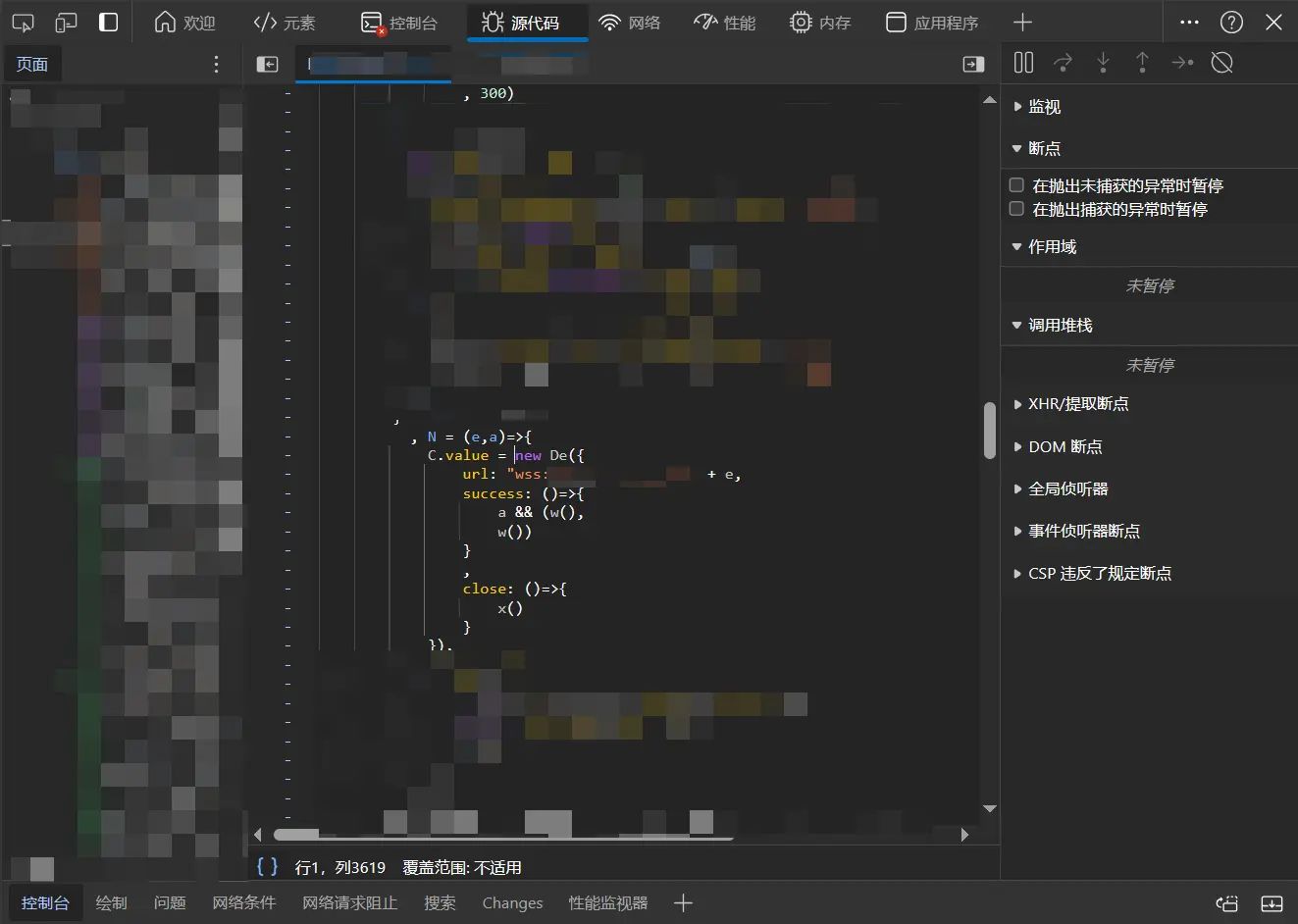
Task: Click the editor vertical scrollbar thumb
Action: tap(989, 430)
